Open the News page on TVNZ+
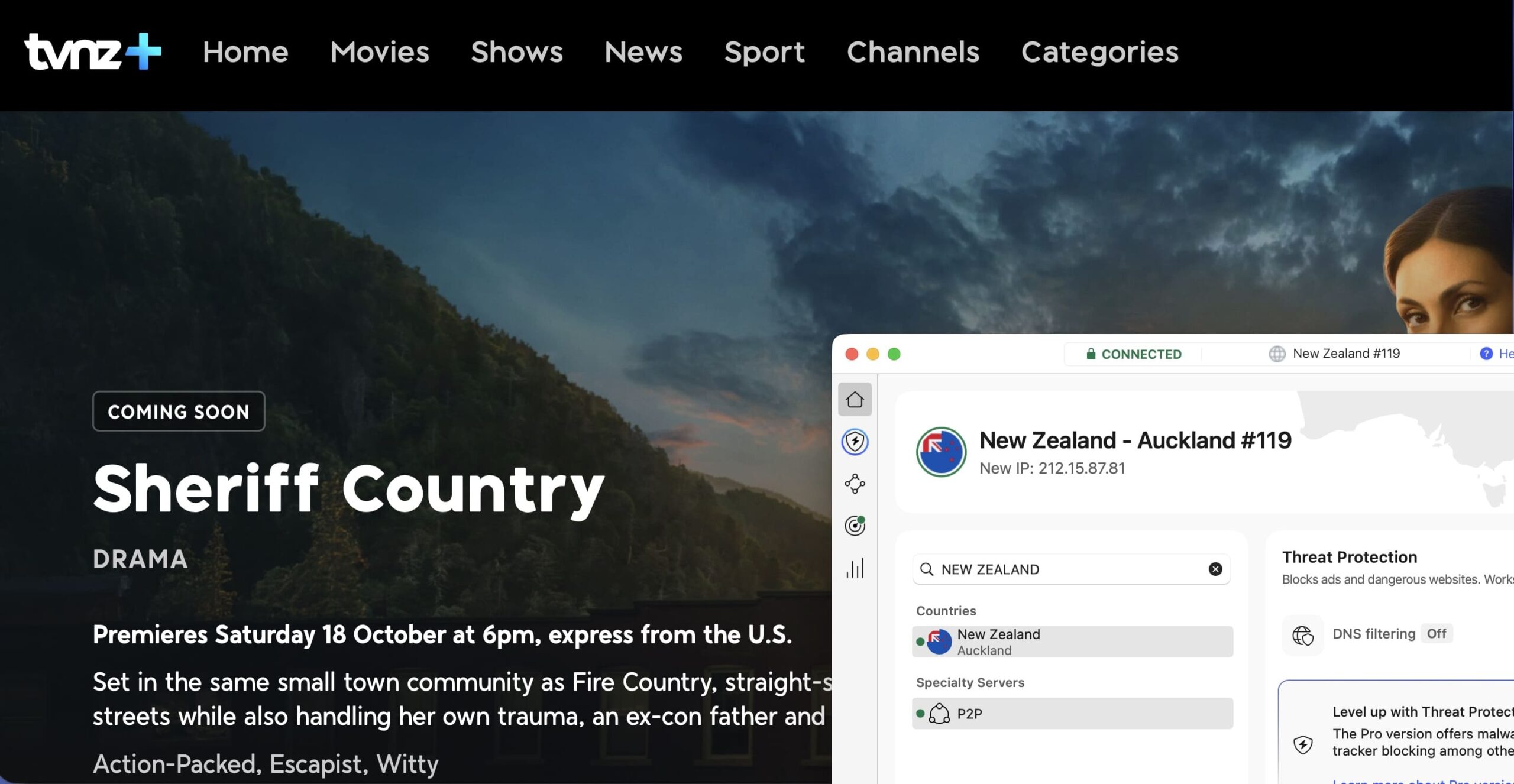 click(642, 52)
